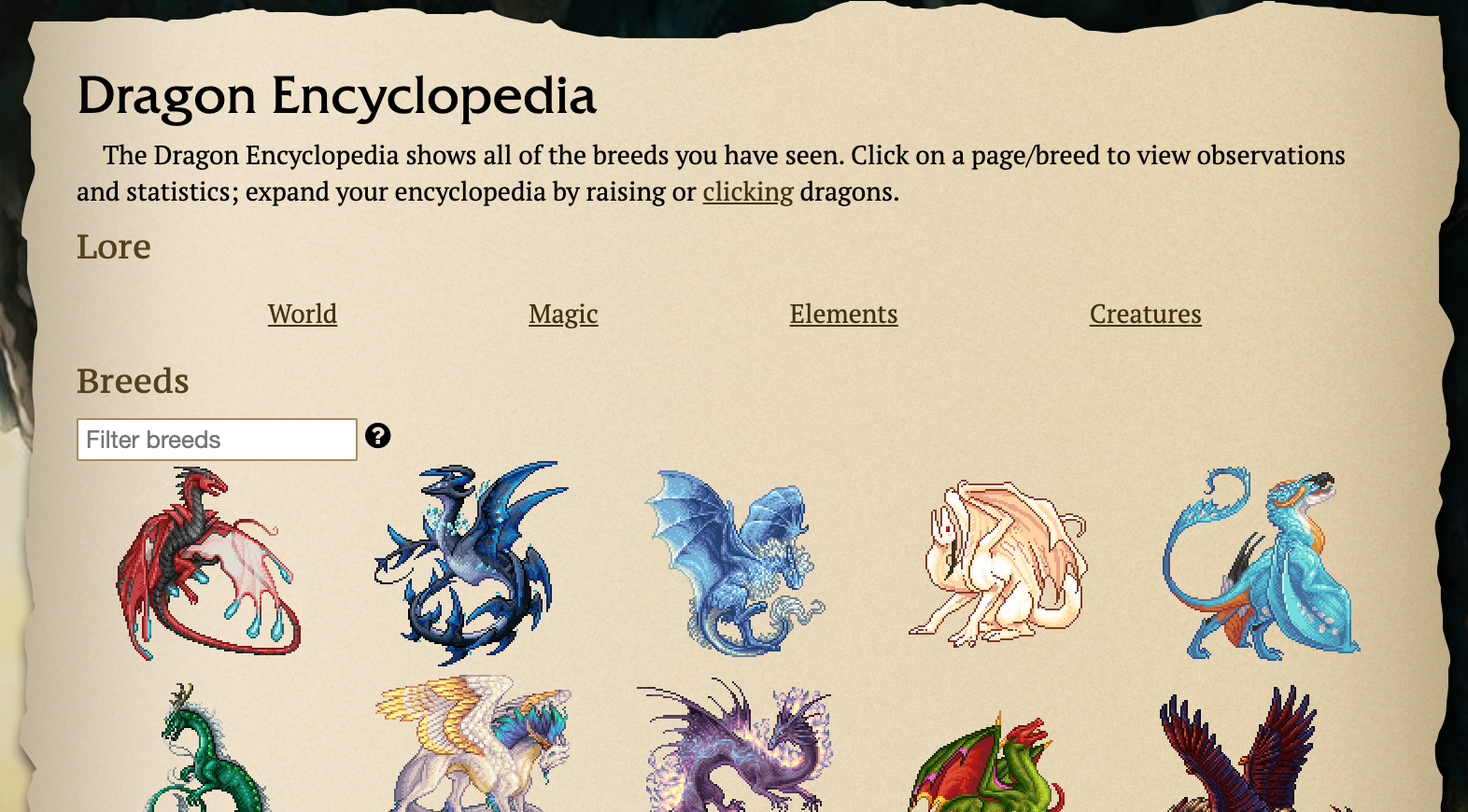Focus the Filter breeds text field

point(217,440)
